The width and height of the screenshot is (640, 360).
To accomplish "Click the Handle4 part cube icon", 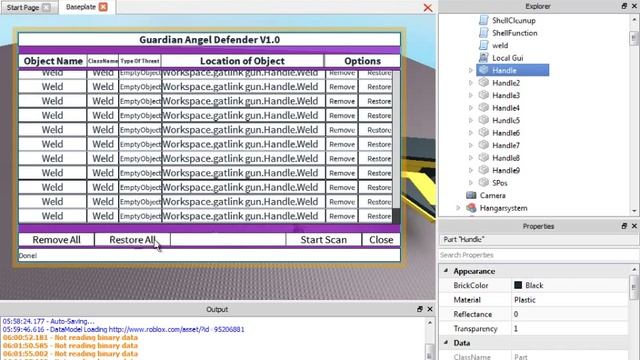I will pos(484,108).
